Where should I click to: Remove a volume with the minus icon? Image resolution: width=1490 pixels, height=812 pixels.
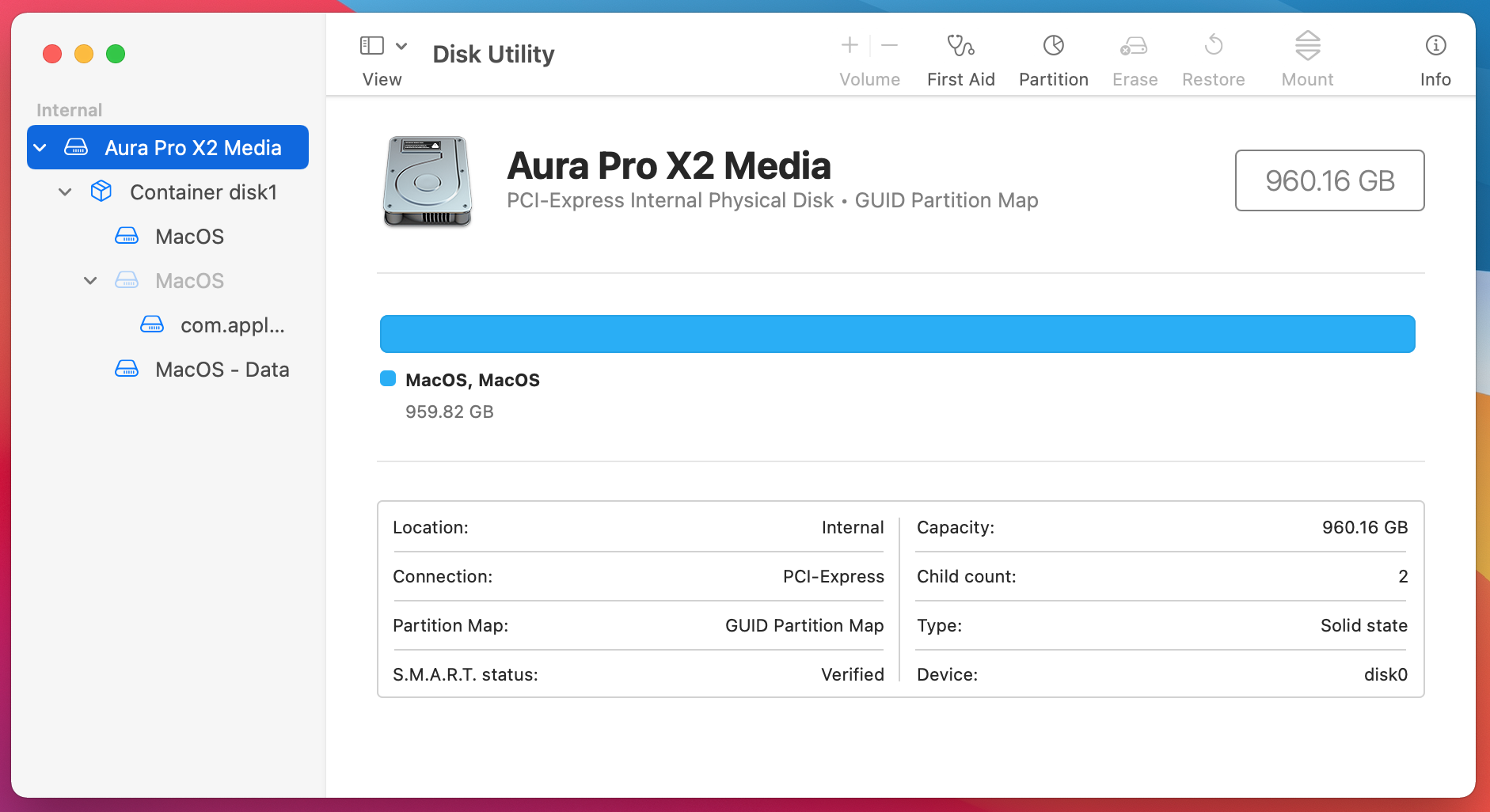click(889, 45)
